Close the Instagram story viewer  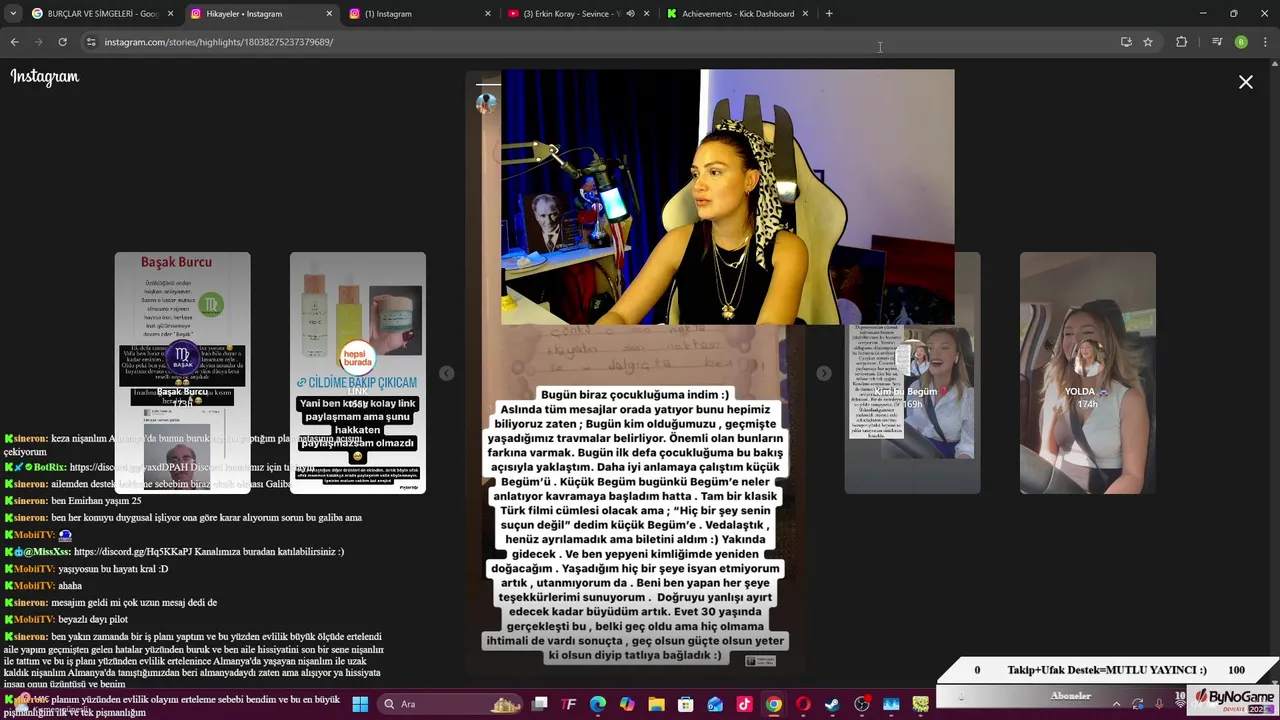click(x=1245, y=82)
